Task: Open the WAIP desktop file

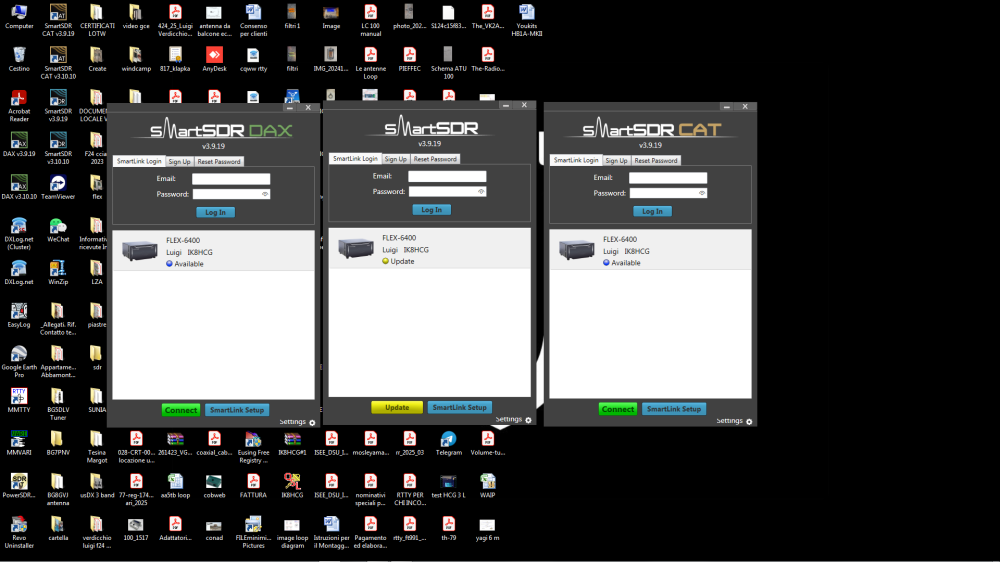Action: point(487,486)
